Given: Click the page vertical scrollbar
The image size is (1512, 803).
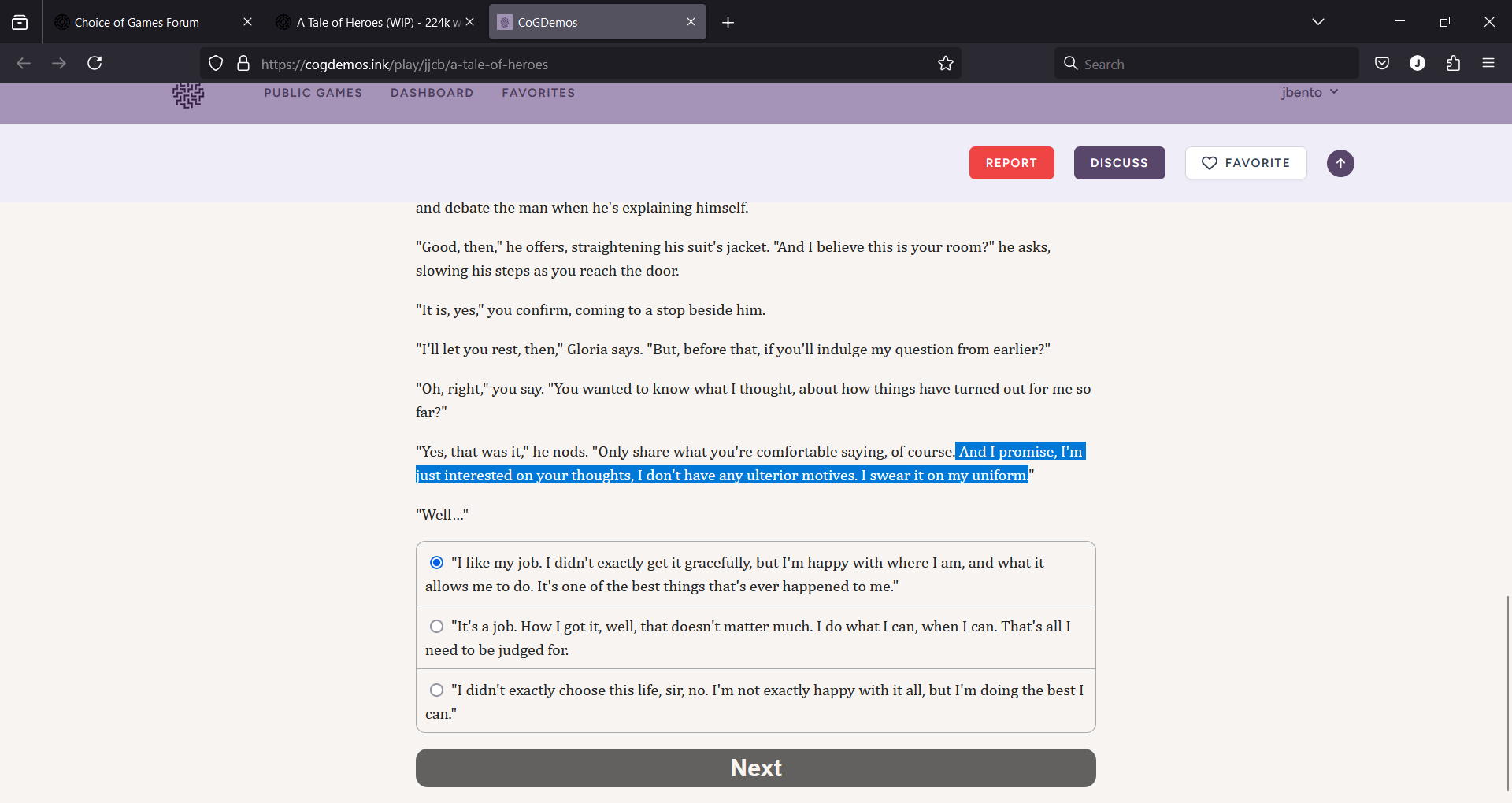Looking at the screenshot, I should tap(1507, 693).
